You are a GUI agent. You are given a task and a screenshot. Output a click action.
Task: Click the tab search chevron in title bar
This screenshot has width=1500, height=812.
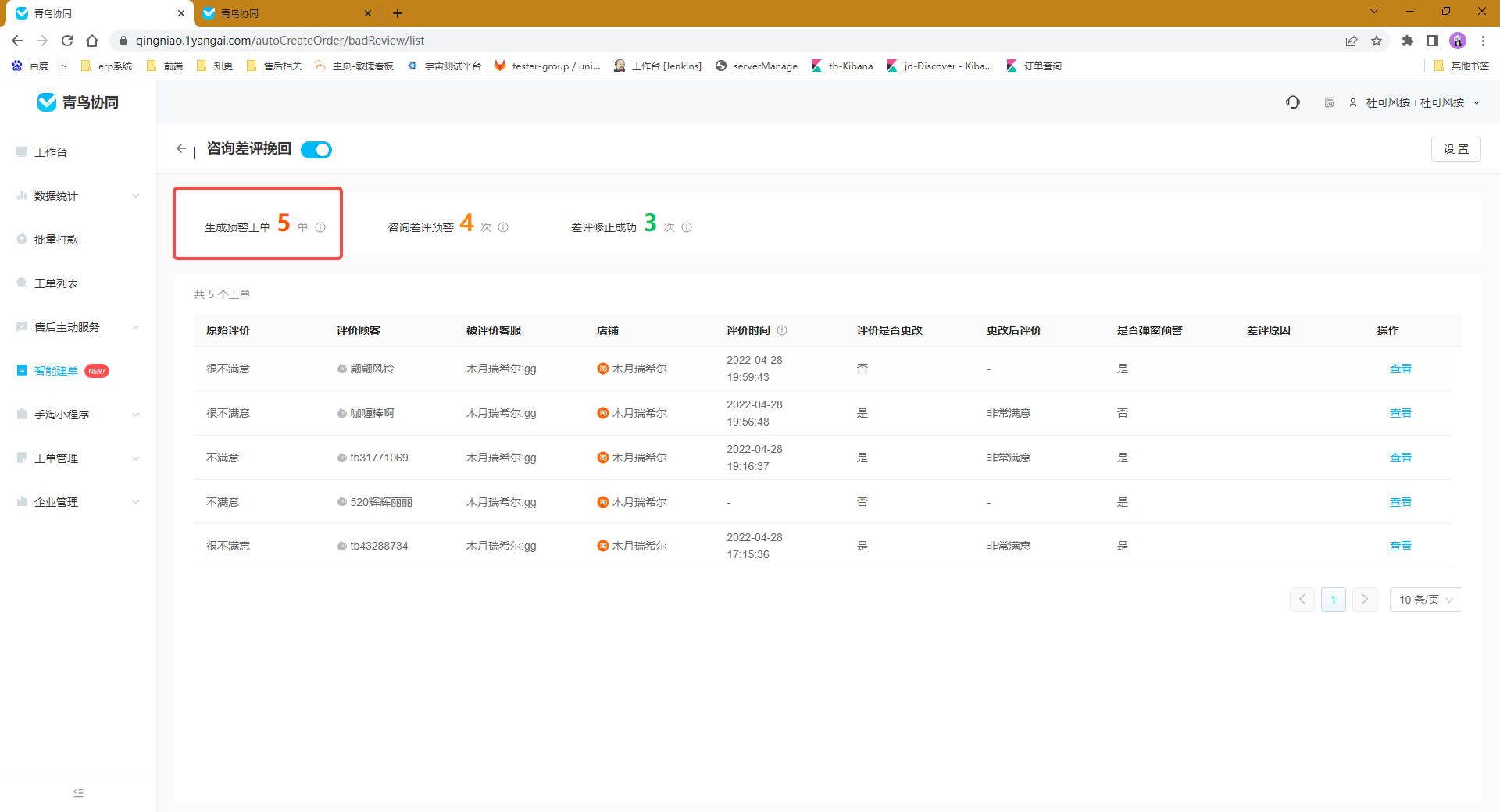coord(1374,12)
